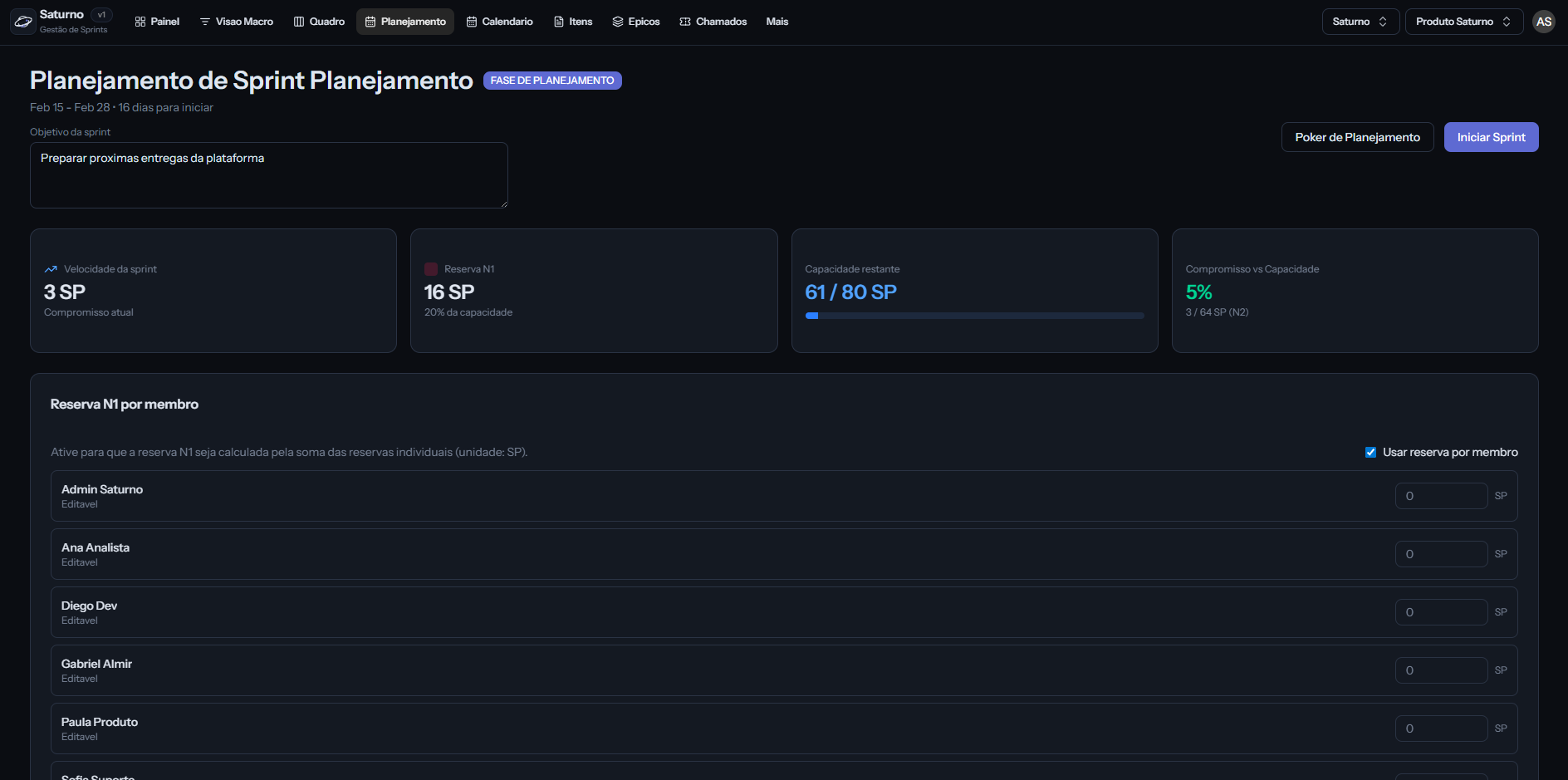Focus the Objetivo da sprint text area
This screenshot has height=780, width=1568.
[268, 175]
